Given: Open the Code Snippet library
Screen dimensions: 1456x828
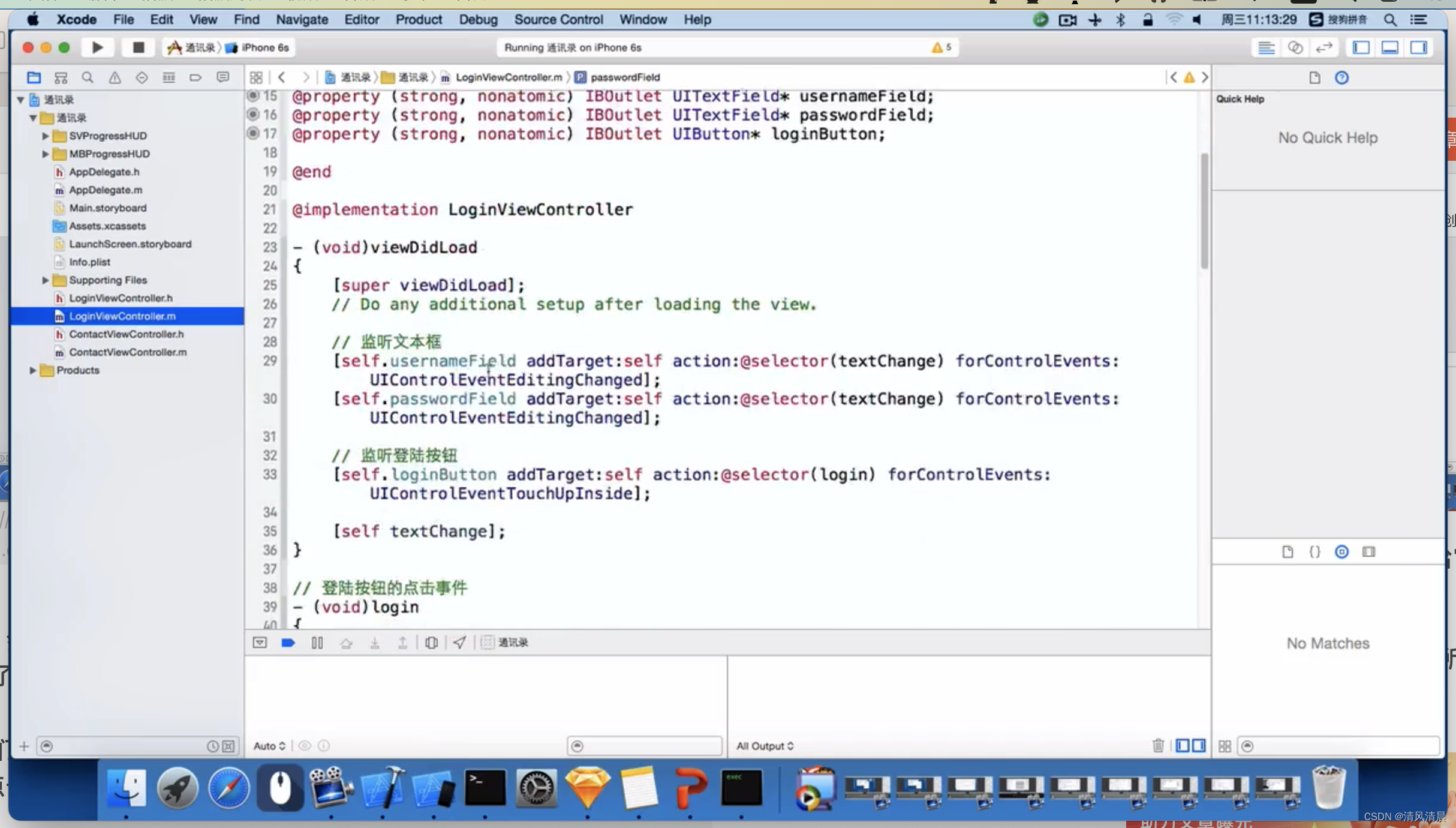Looking at the screenshot, I should click(1314, 551).
